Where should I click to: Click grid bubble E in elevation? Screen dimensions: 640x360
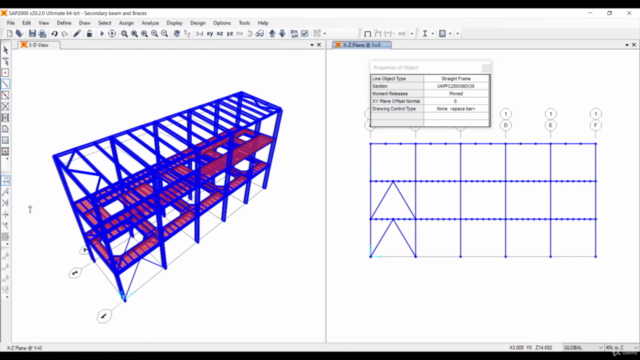click(551, 125)
